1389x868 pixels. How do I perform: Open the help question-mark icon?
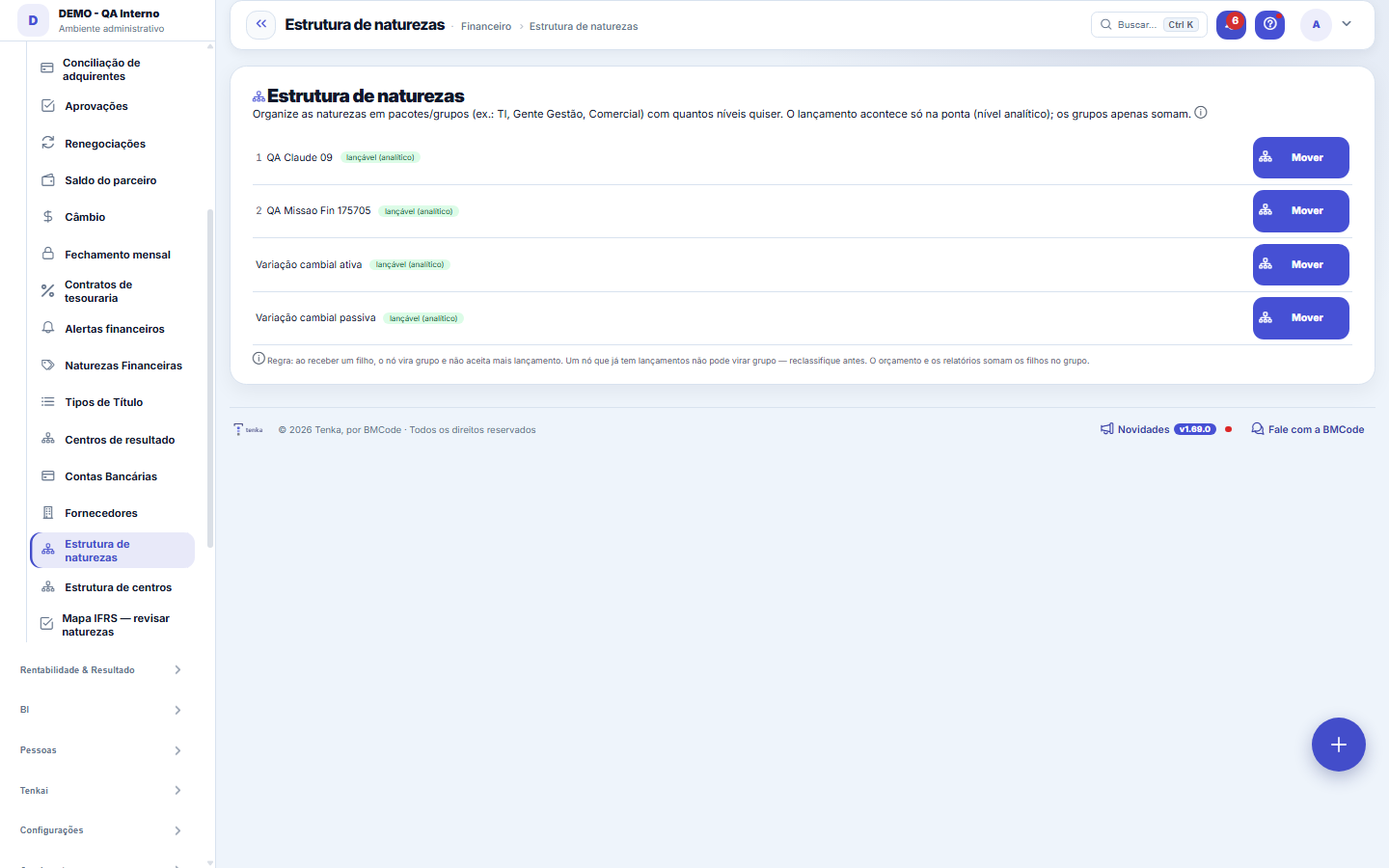[x=1270, y=24]
